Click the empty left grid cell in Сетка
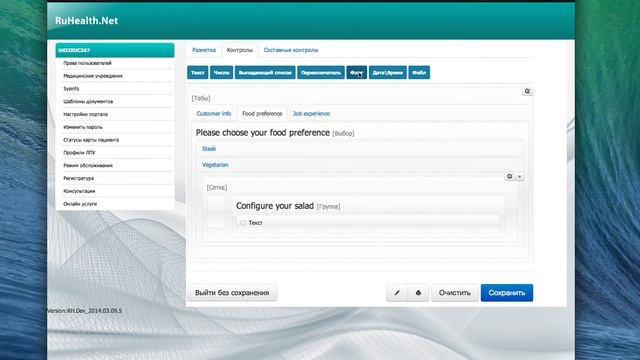This screenshot has height=360, width=640. tap(216, 211)
